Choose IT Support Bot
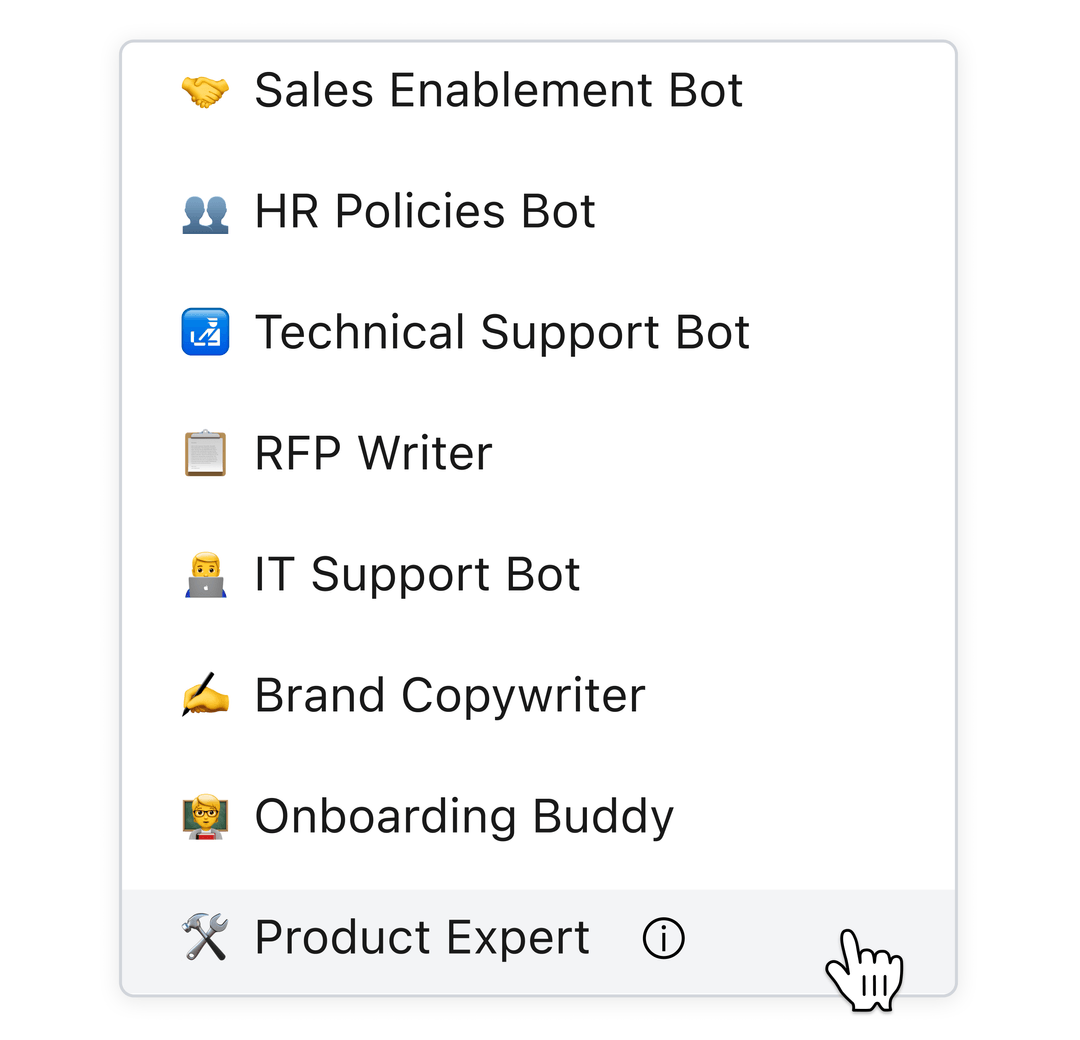 [418, 574]
